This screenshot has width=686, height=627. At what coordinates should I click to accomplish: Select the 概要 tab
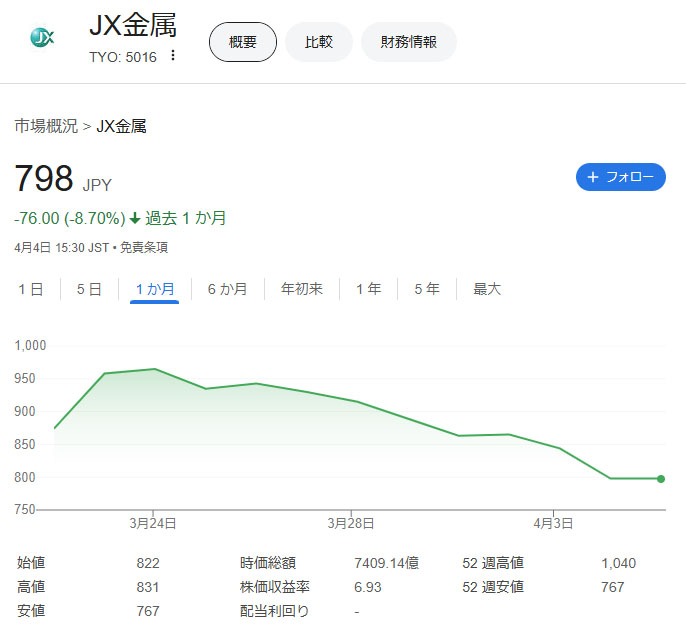point(242,42)
